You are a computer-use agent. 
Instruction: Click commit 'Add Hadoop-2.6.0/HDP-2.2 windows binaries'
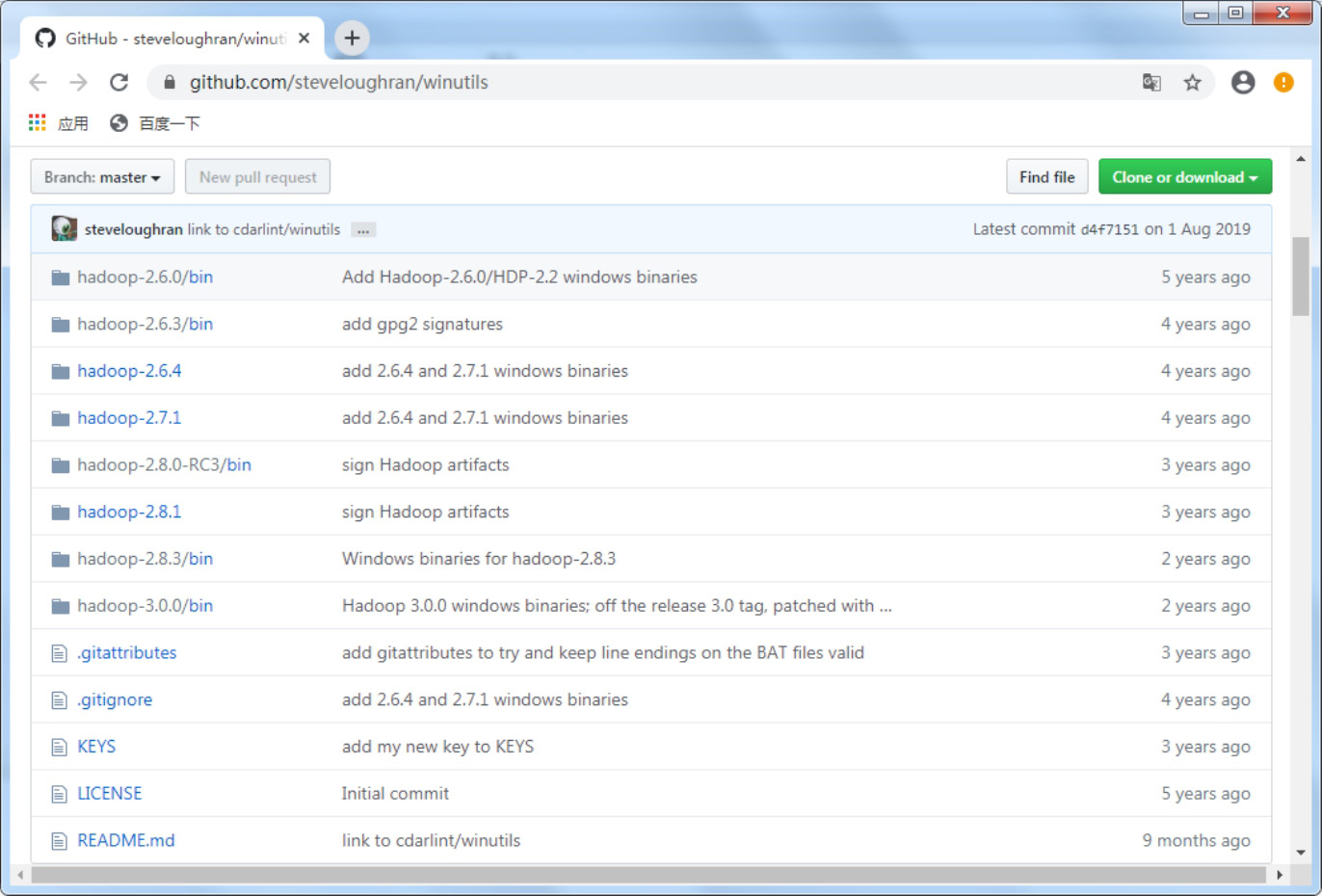519,277
